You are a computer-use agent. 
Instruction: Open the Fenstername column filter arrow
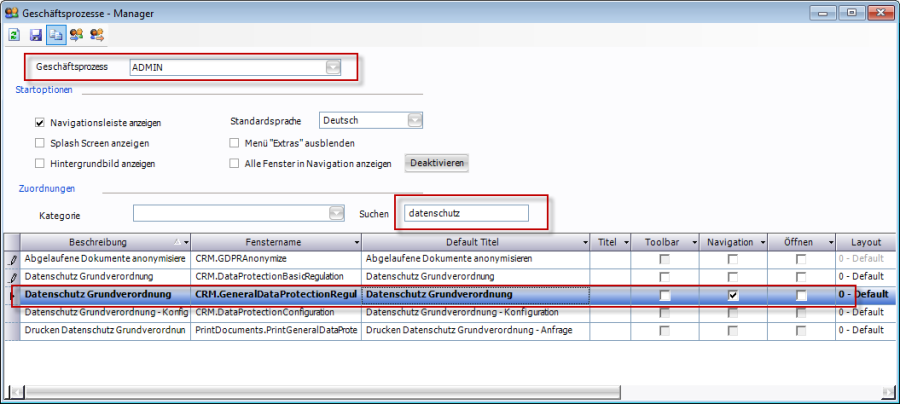pos(354,242)
